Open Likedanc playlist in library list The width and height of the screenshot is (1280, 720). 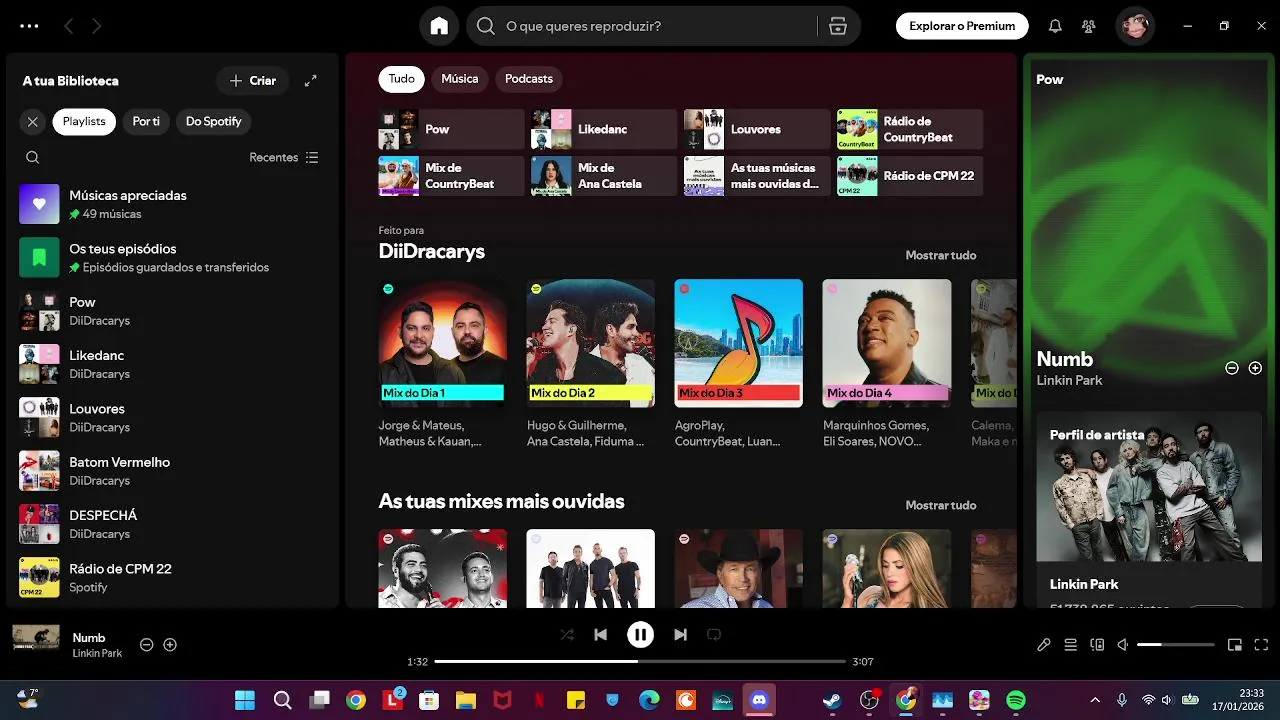pyautogui.click(x=170, y=364)
